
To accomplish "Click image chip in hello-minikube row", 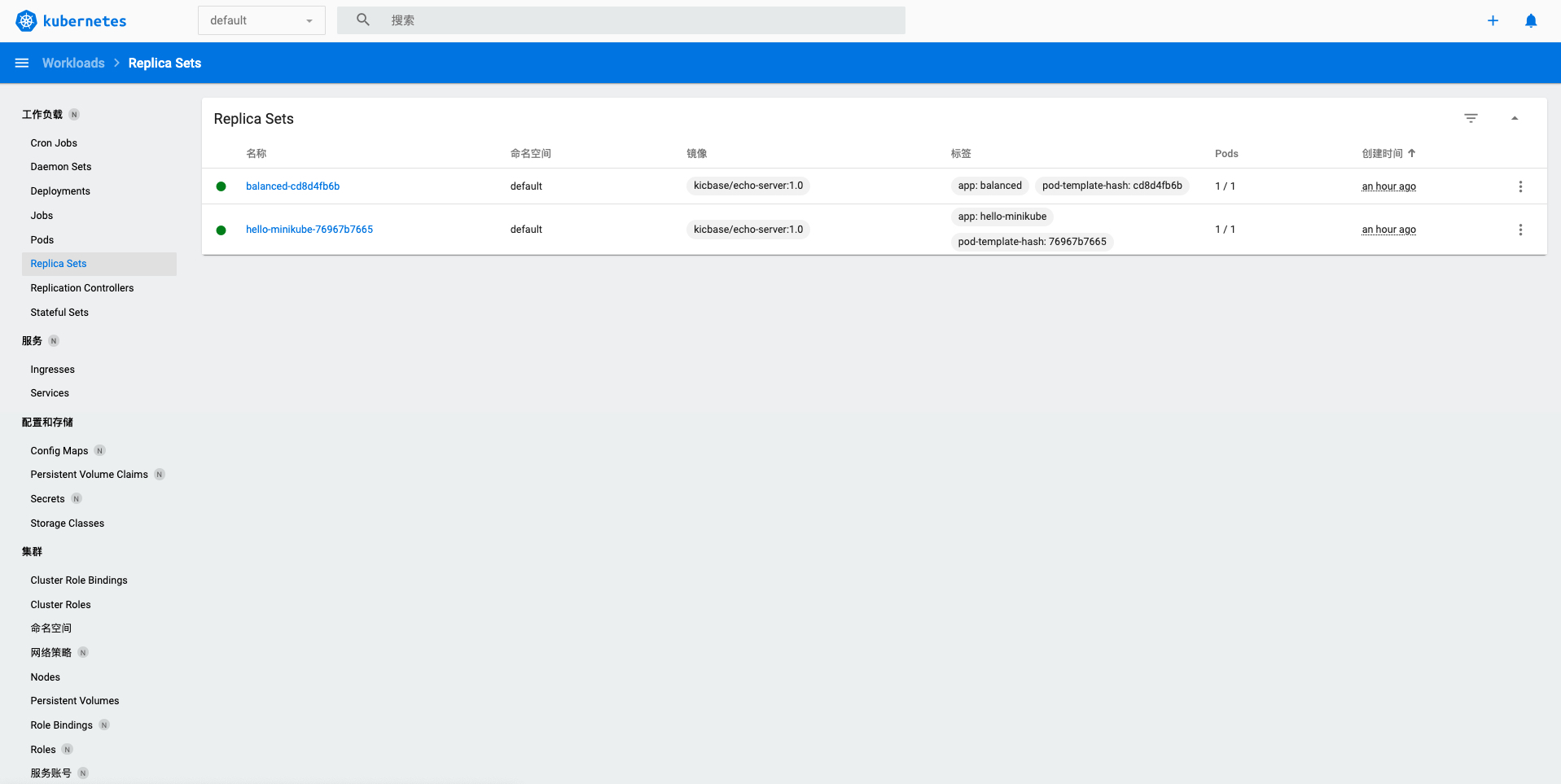I will tap(748, 230).
